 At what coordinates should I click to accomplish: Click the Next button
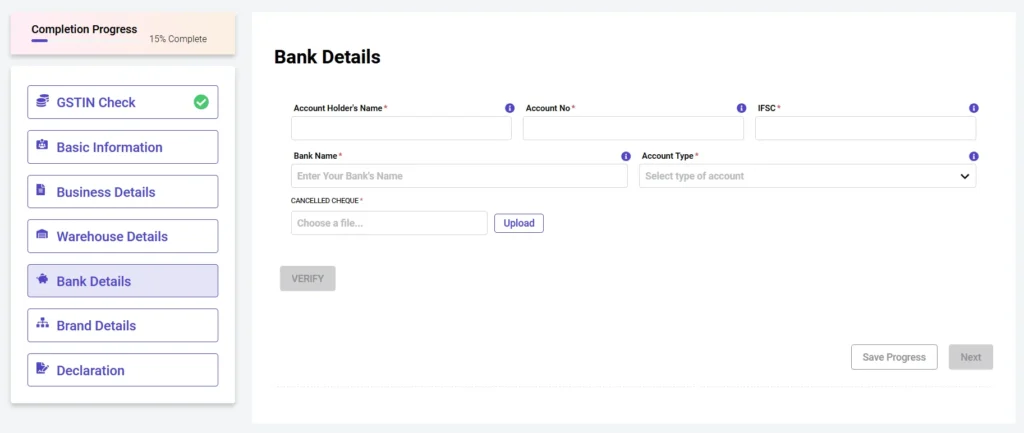pyautogui.click(x=970, y=357)
